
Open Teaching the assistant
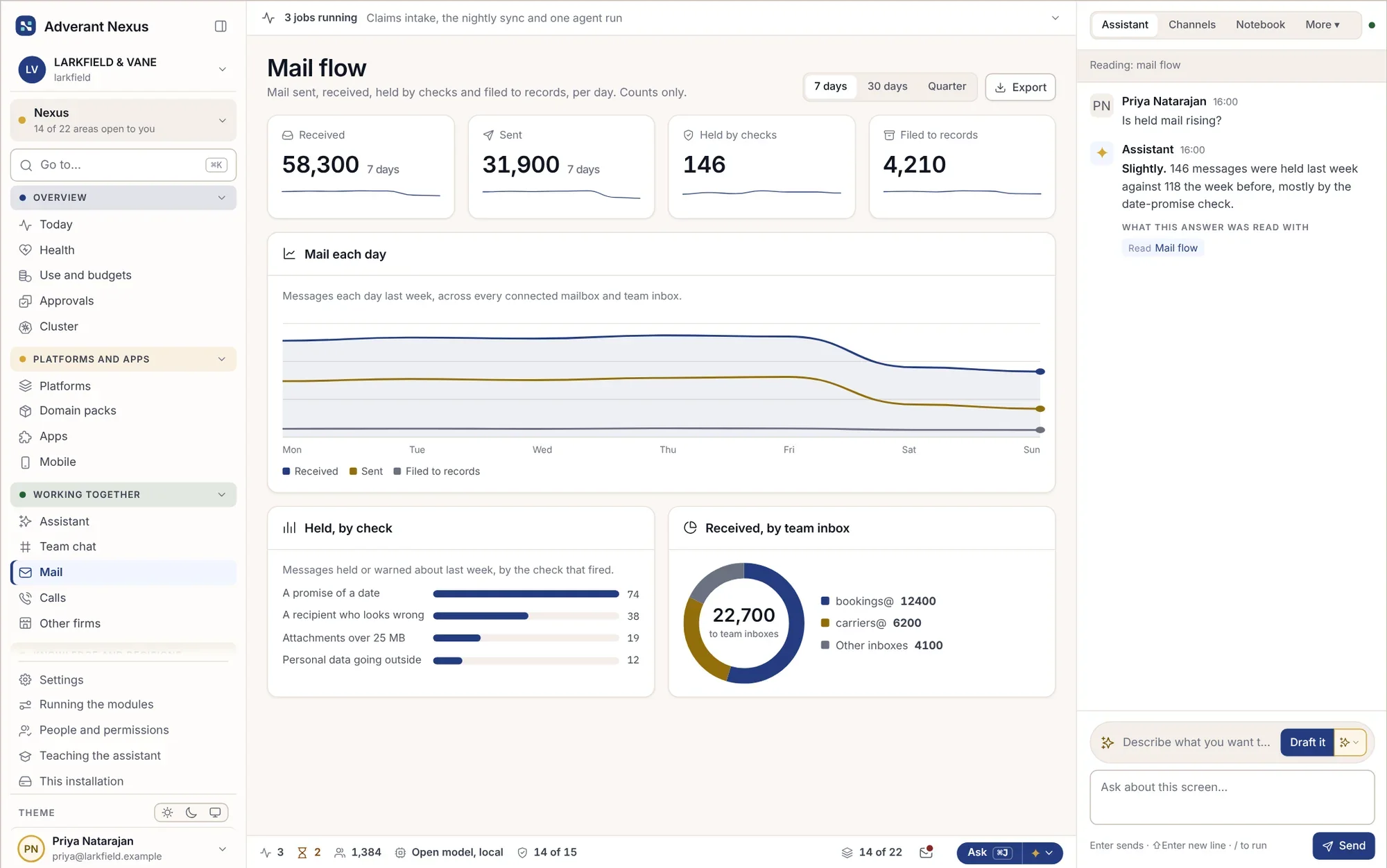tap(123, 756)
